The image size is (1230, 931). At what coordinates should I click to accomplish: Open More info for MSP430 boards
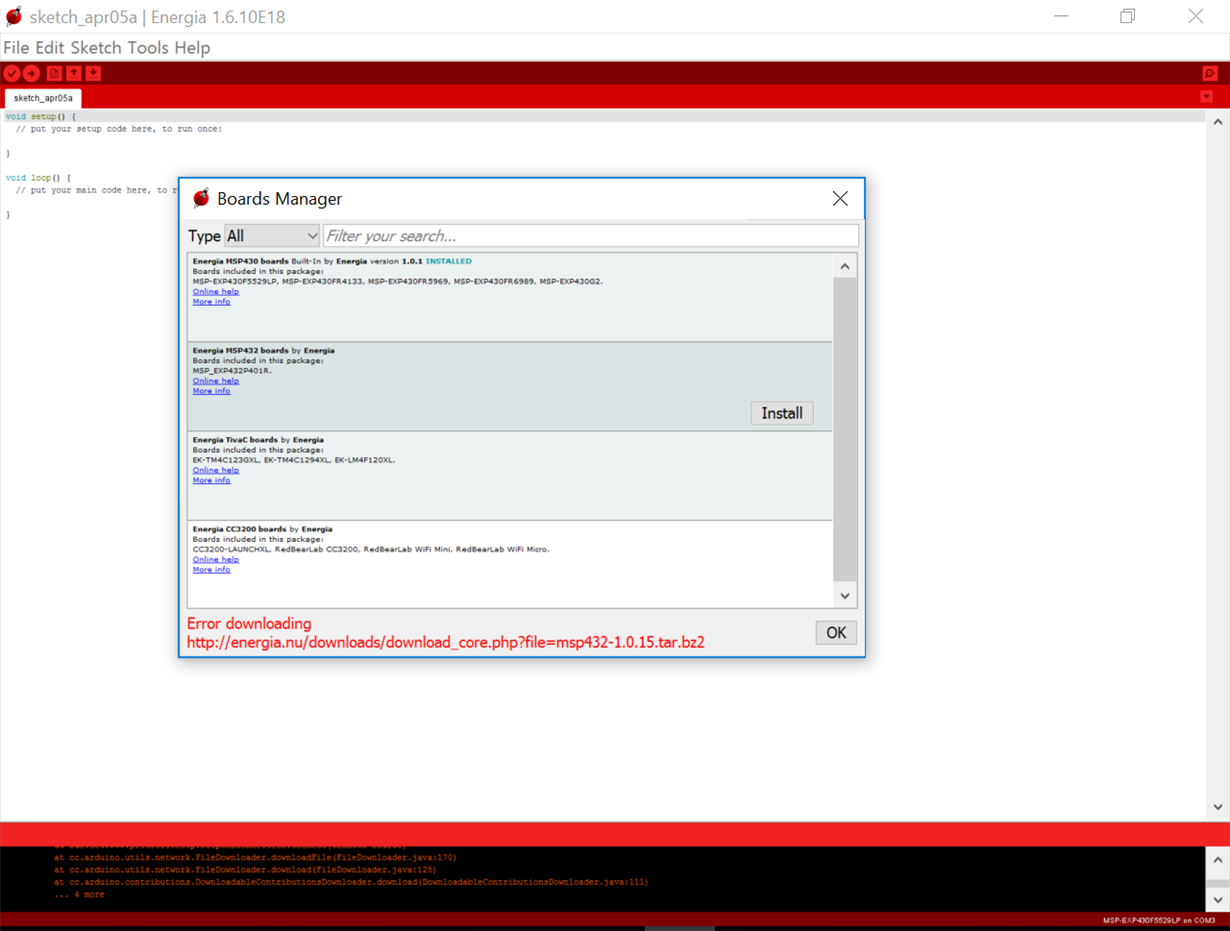click(x=211, y=301)
